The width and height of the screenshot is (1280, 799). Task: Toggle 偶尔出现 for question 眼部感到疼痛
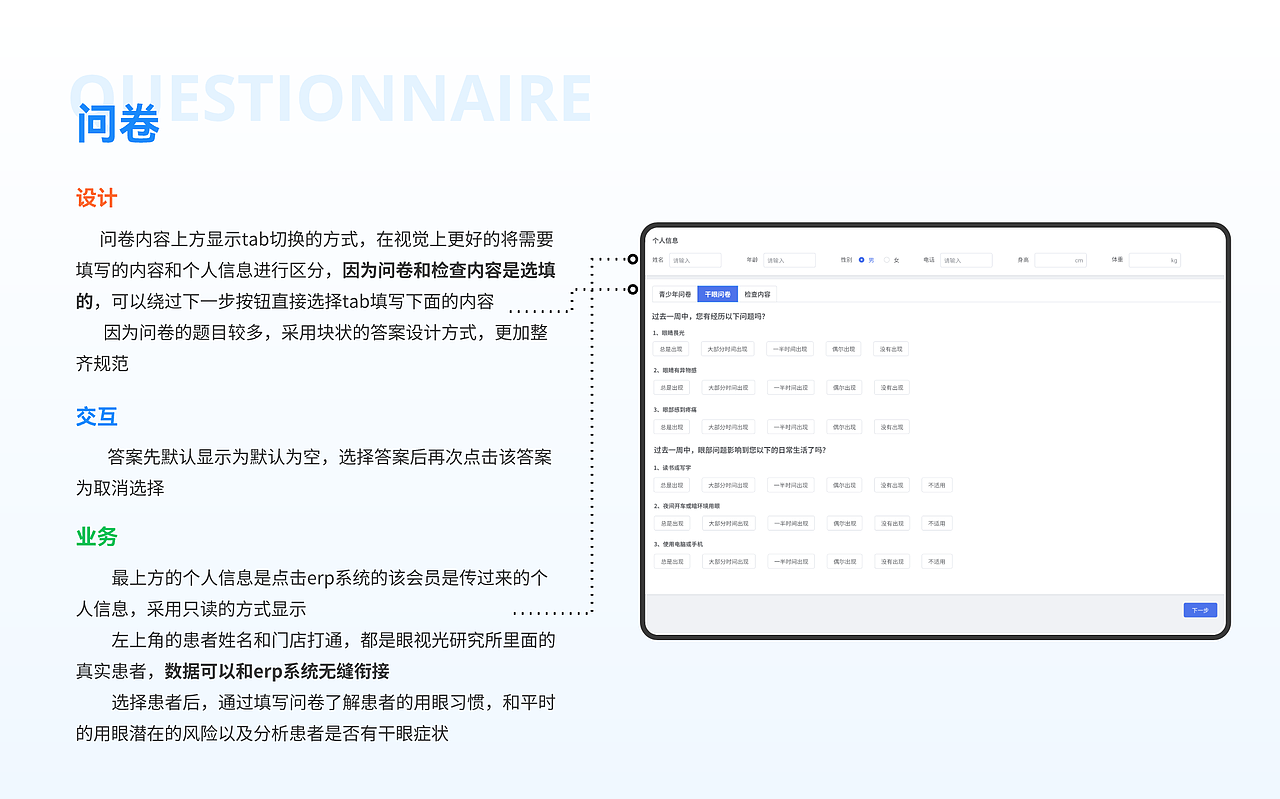click(843, 427)
